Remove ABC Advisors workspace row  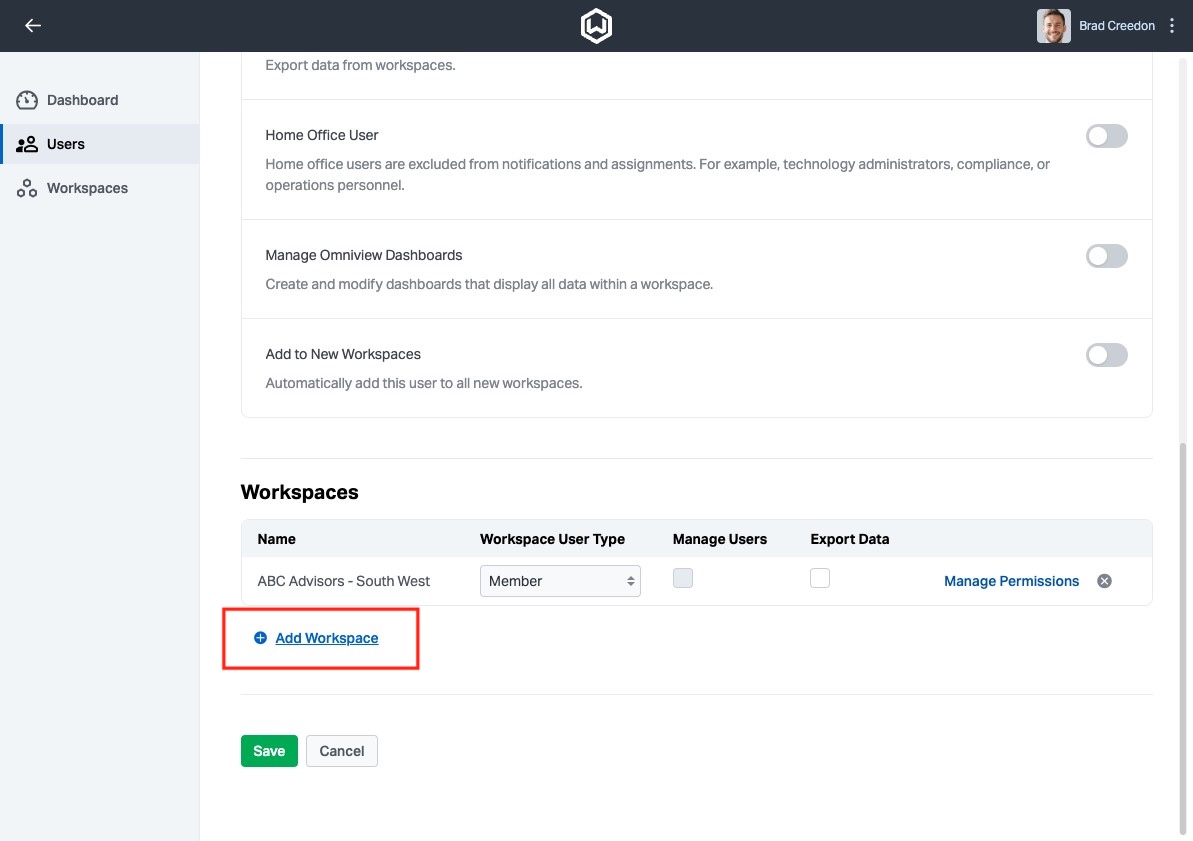click(1104, 581)
